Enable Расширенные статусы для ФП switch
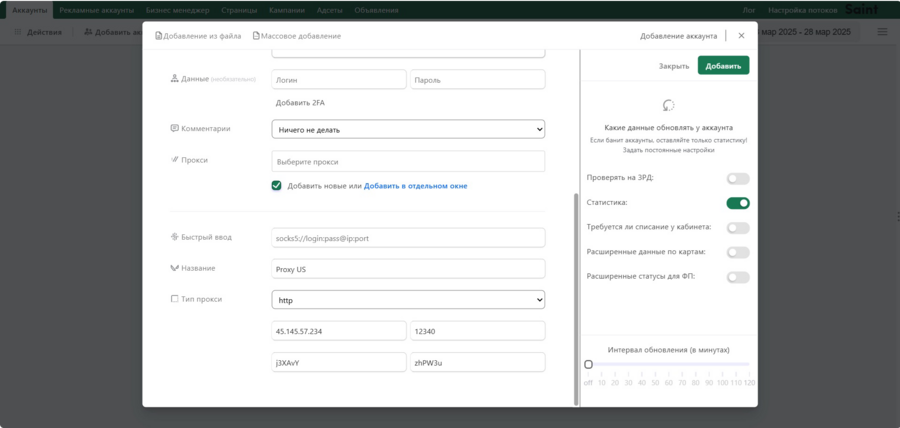 (738, 277)
